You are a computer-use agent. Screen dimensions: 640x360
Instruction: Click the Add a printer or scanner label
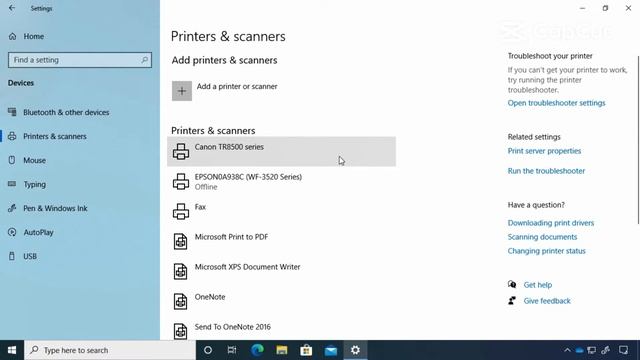237,87
